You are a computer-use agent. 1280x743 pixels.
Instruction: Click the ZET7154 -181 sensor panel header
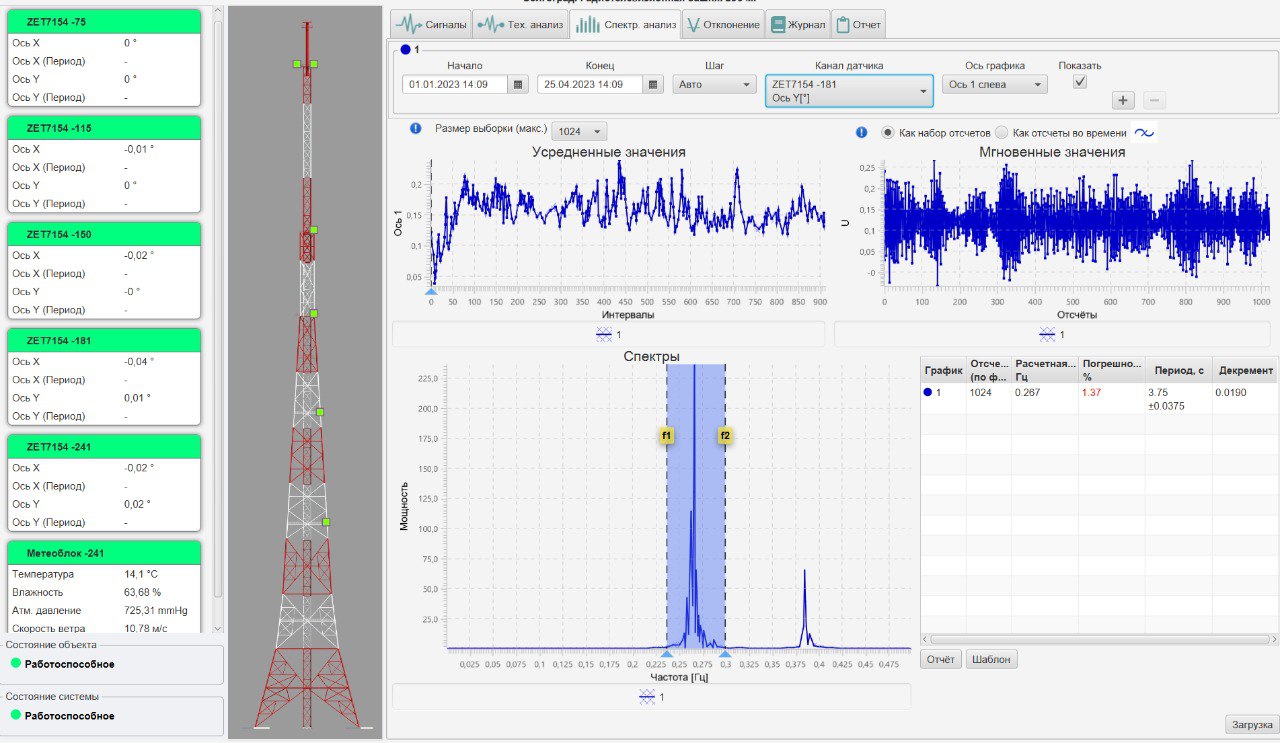(104, 340)
